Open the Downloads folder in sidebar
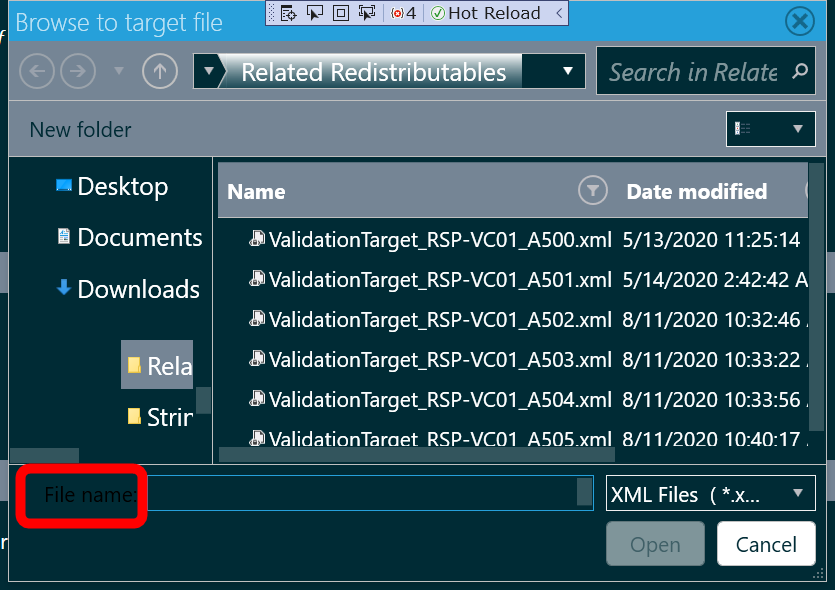Image resolution: width=835 pixels, height=590 pixels. [x=128, y=289]
